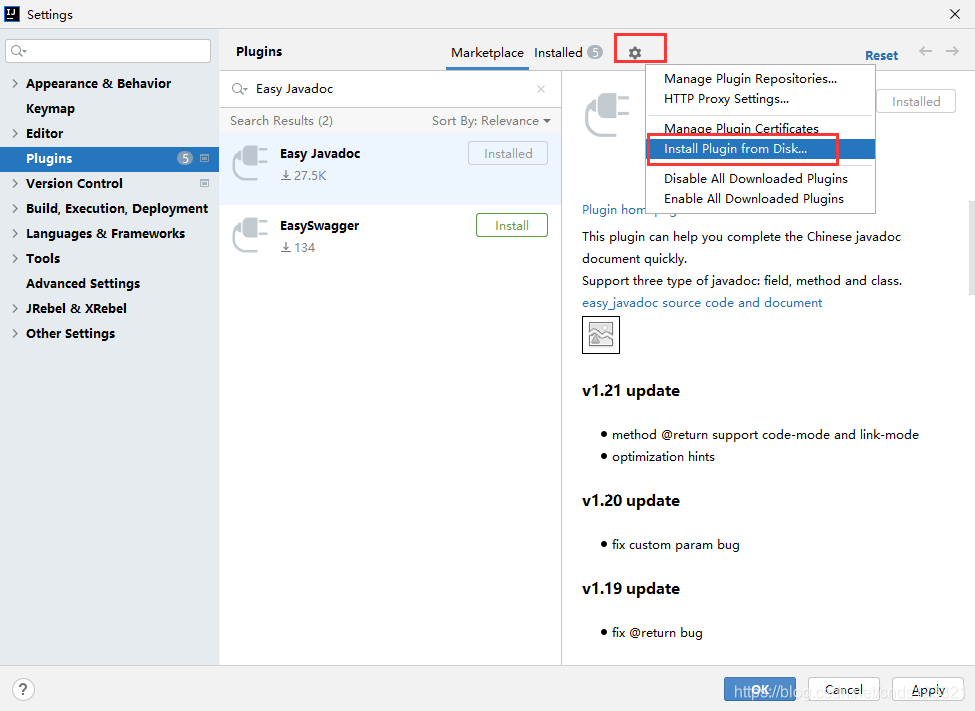Expand the Tools settings node
This screenshot has height=711, width=975.
15,258
